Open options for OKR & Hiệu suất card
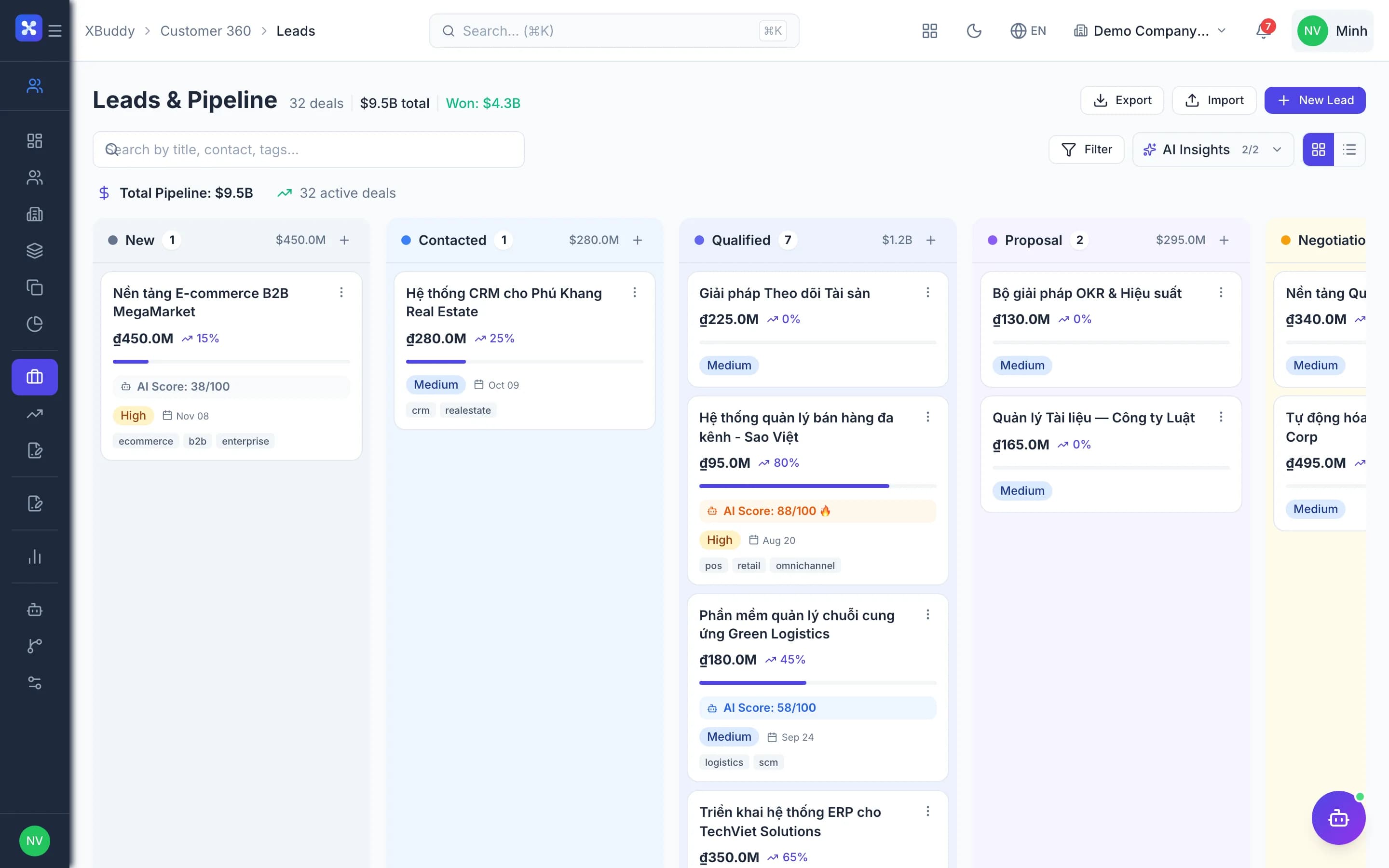1389x868 pixels. pyautogui.click(x=1221, y=292)
